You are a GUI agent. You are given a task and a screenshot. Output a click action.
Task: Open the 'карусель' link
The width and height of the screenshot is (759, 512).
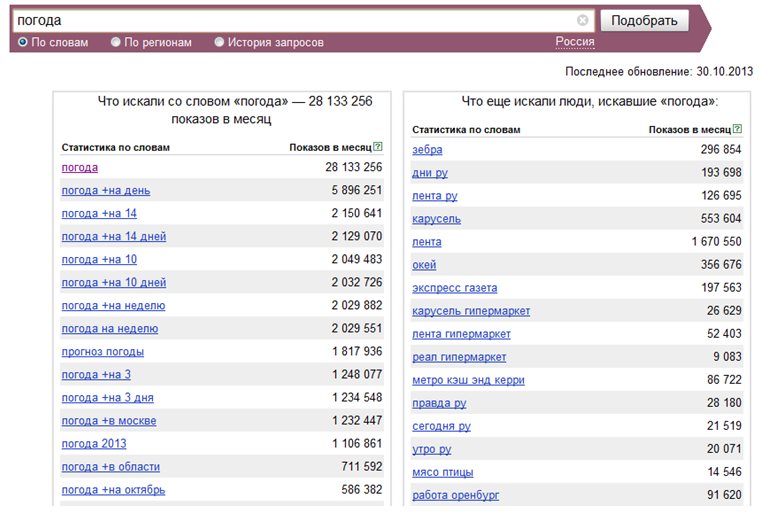437,219
